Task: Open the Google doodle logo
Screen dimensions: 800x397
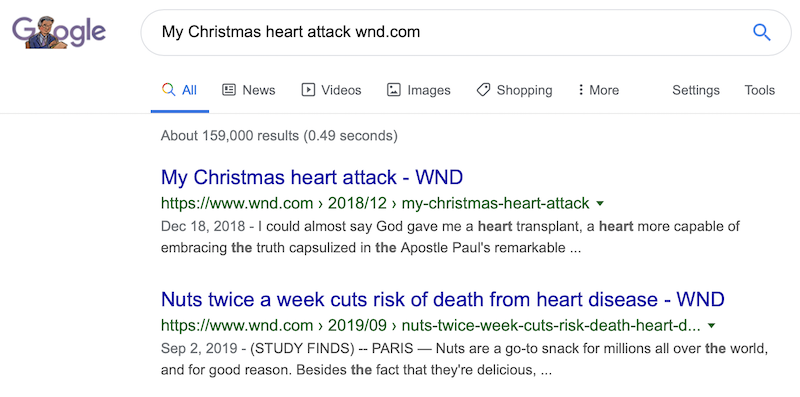Action: coord(59,32)
